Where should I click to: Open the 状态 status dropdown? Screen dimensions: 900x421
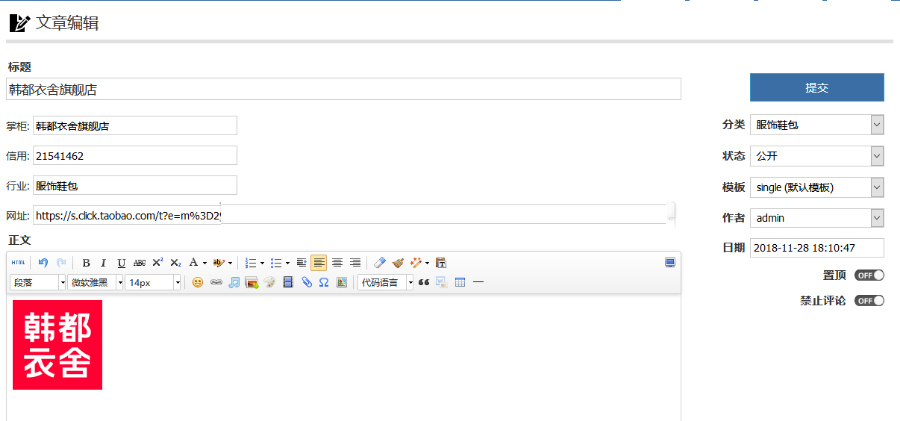tap(817, 156)
